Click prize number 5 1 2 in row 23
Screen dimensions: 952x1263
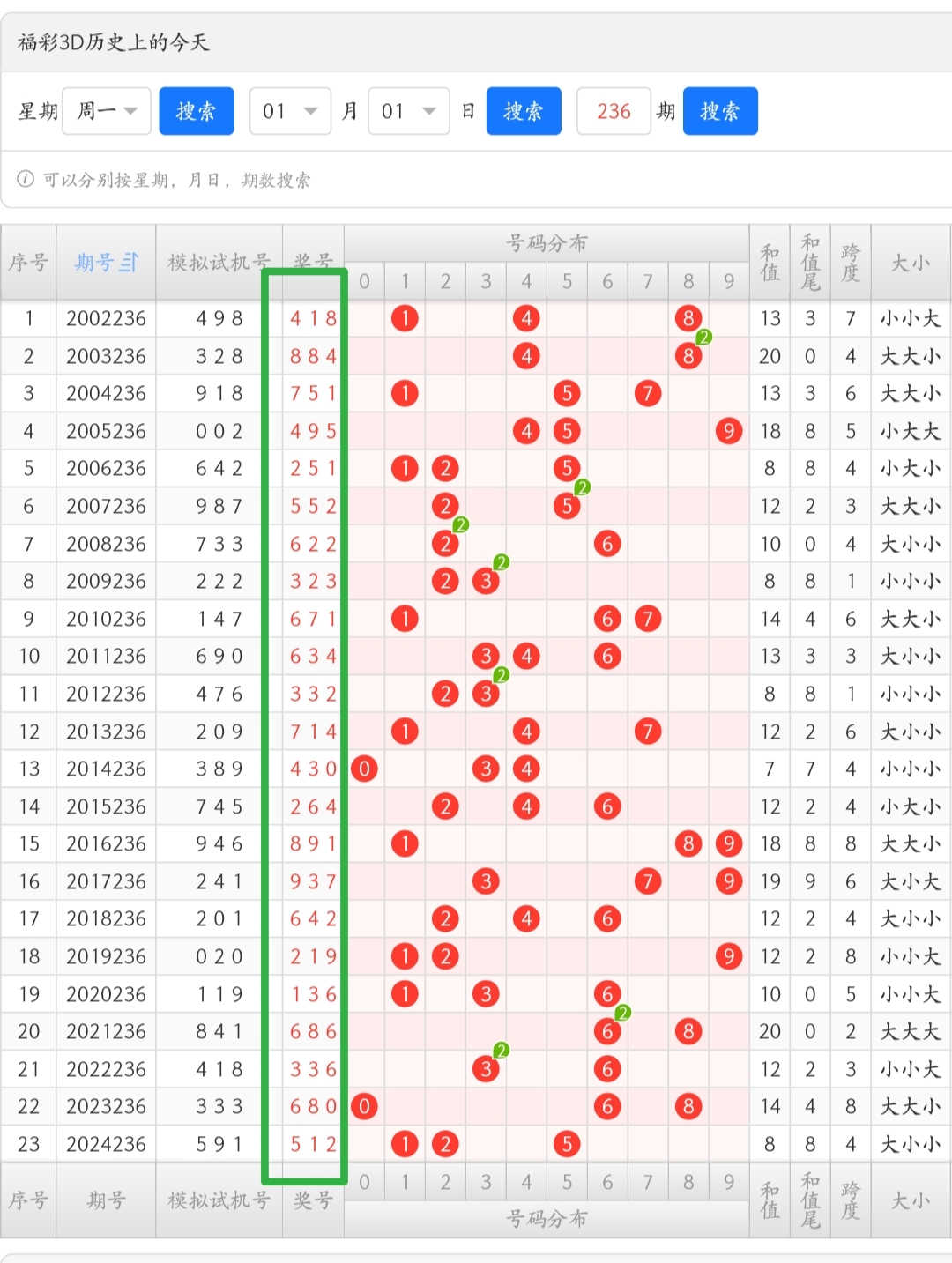pyautogui.click(x=313, y=1144)
